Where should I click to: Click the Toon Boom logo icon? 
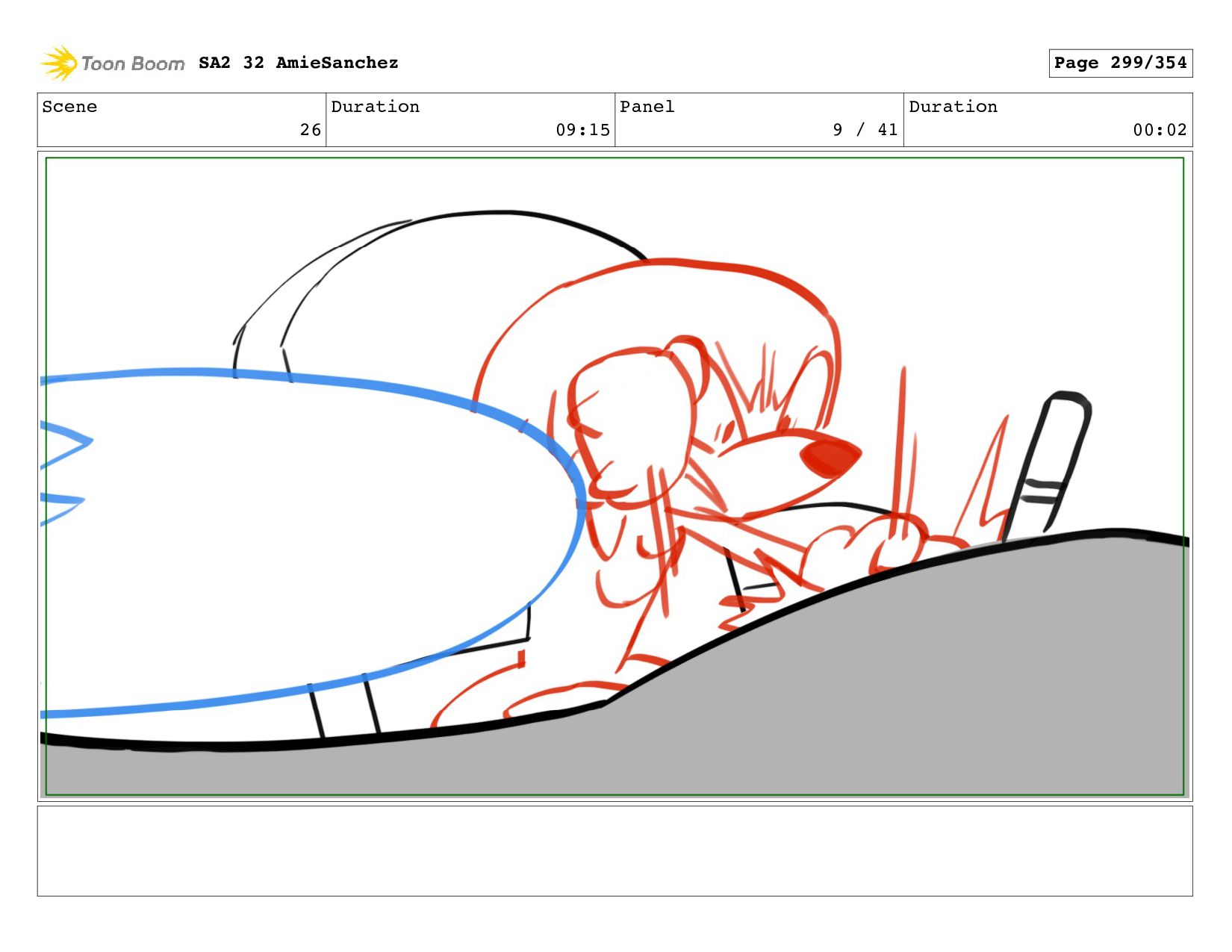[59, 63]
